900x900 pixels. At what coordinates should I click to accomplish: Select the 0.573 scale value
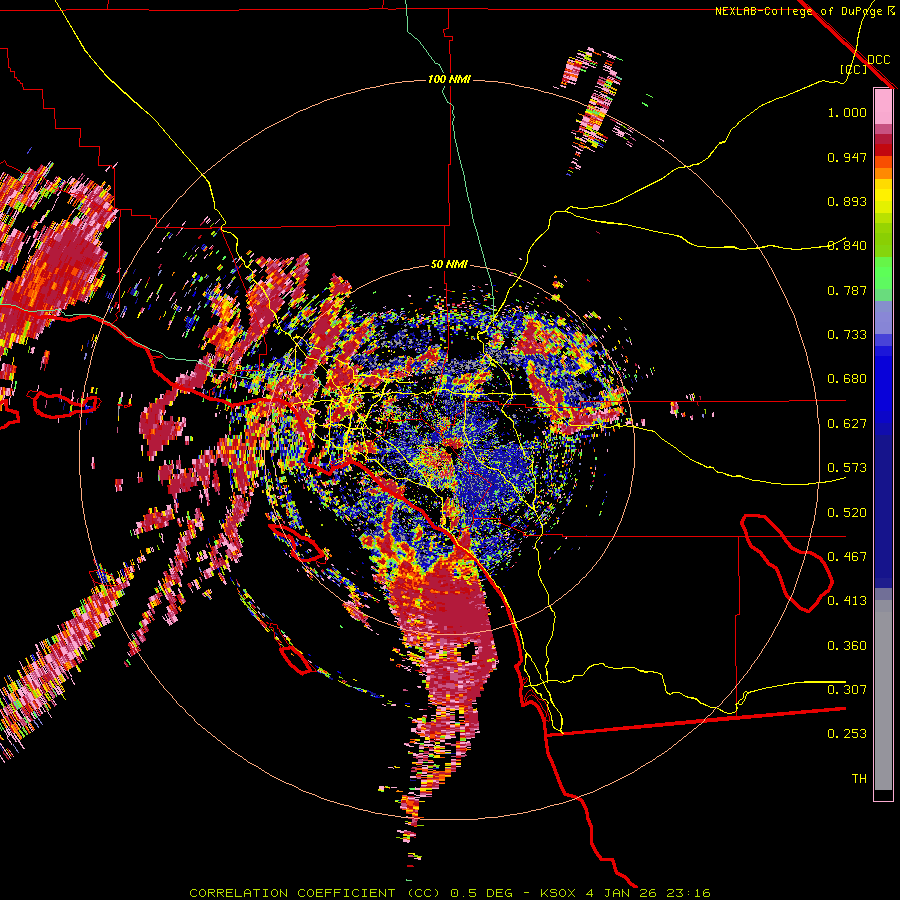[847, 468]
